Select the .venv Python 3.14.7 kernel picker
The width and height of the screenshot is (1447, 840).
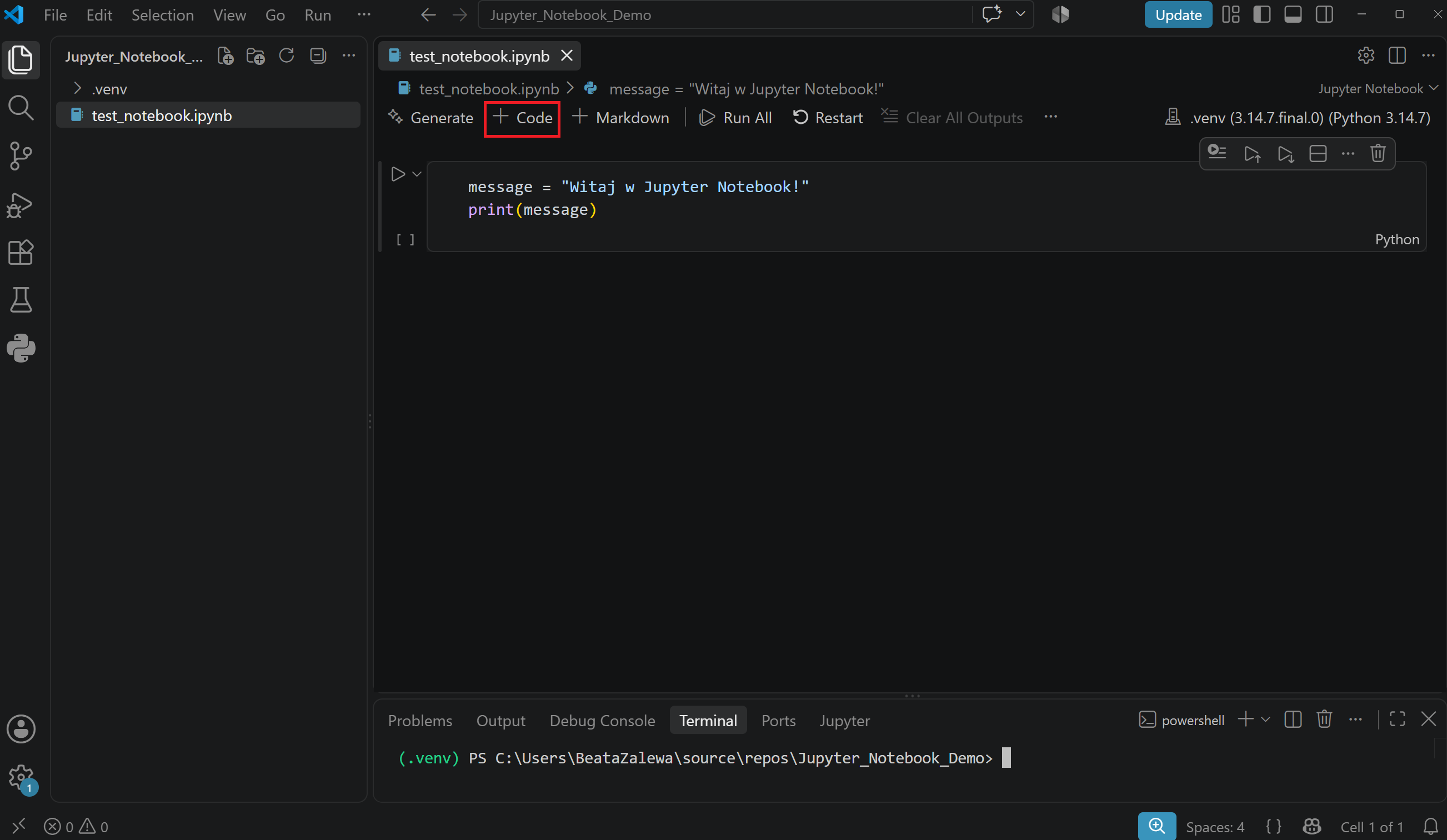(x=1296, y=118)
